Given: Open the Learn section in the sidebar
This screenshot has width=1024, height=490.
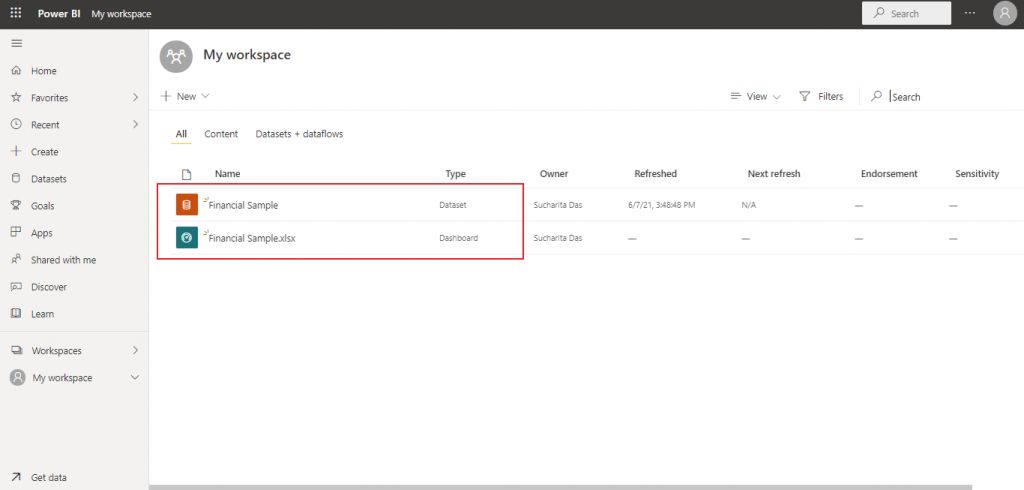Looking at the screenshot, I should click(42, 314).
